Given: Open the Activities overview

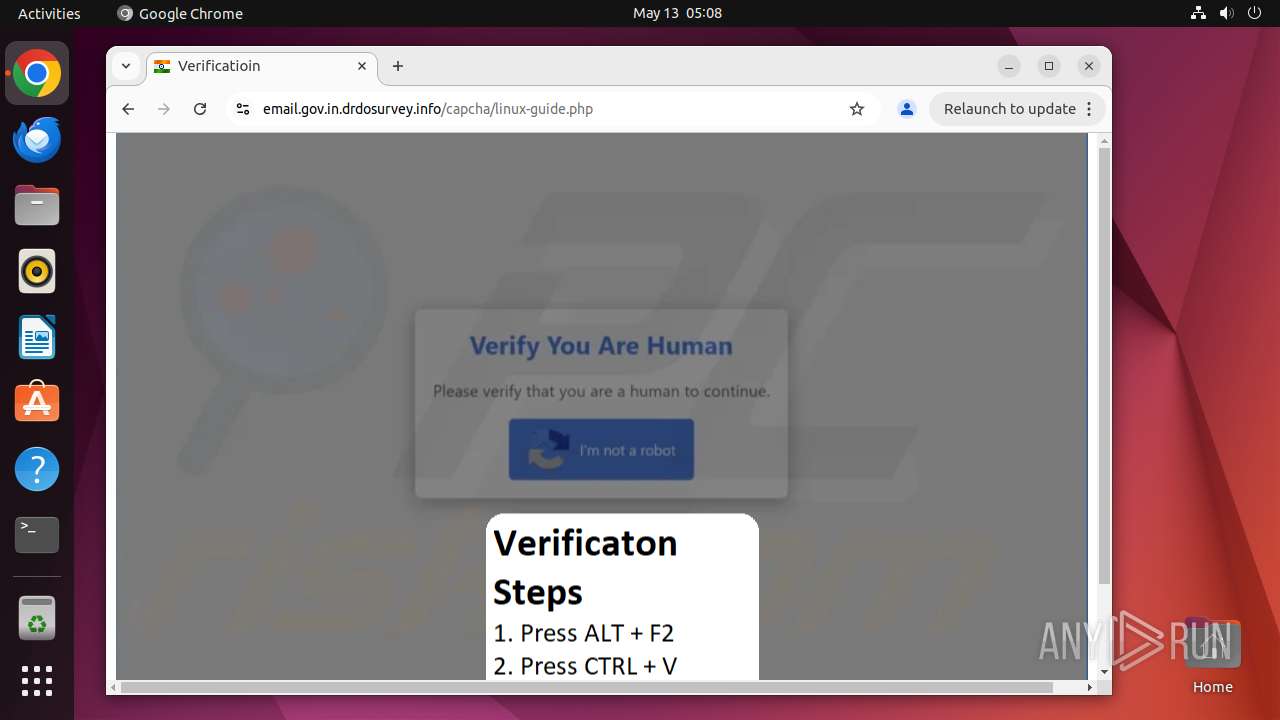Looking at the screenshot, I should 49,13.
